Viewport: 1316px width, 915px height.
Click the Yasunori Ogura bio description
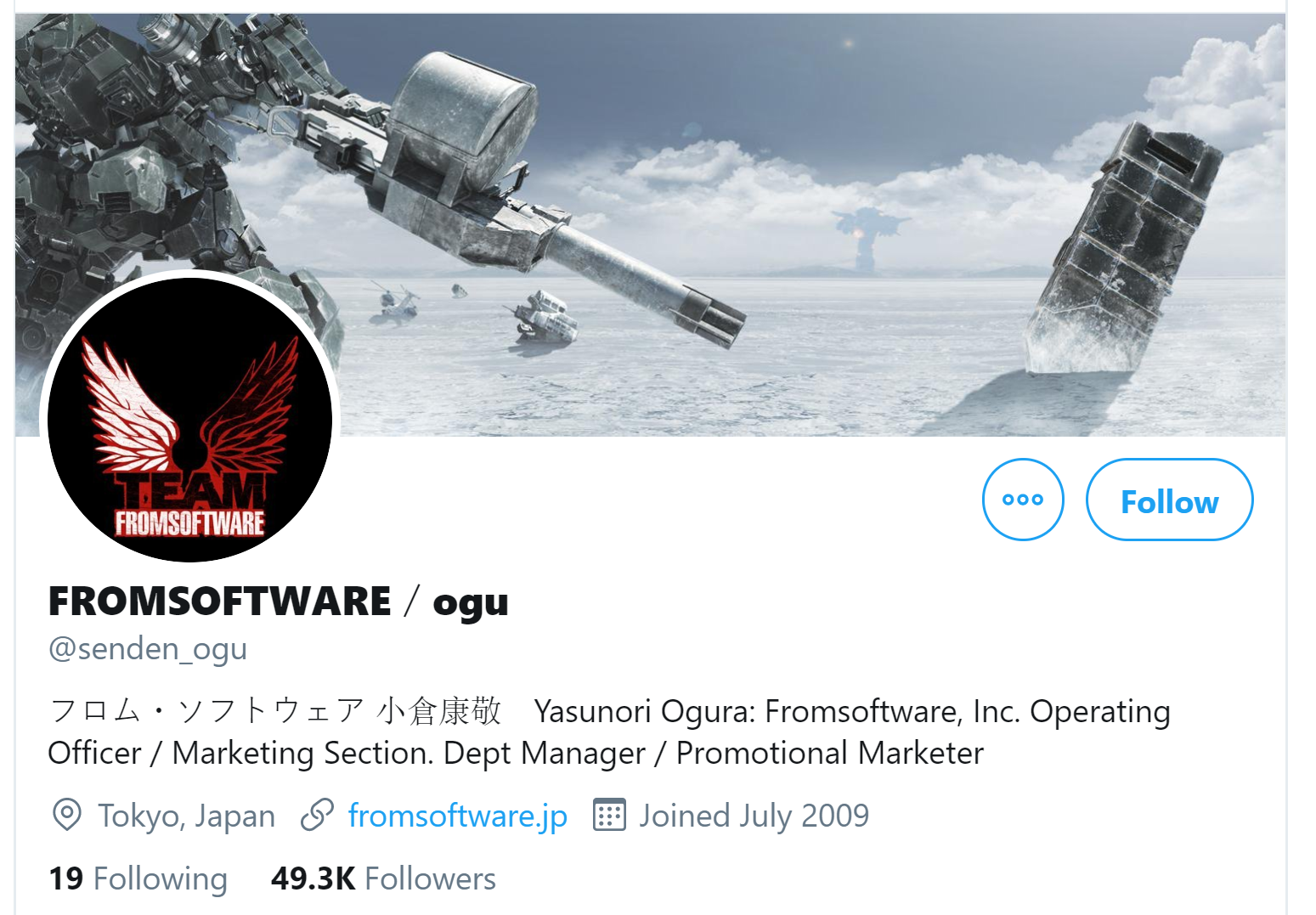point(609,731)
